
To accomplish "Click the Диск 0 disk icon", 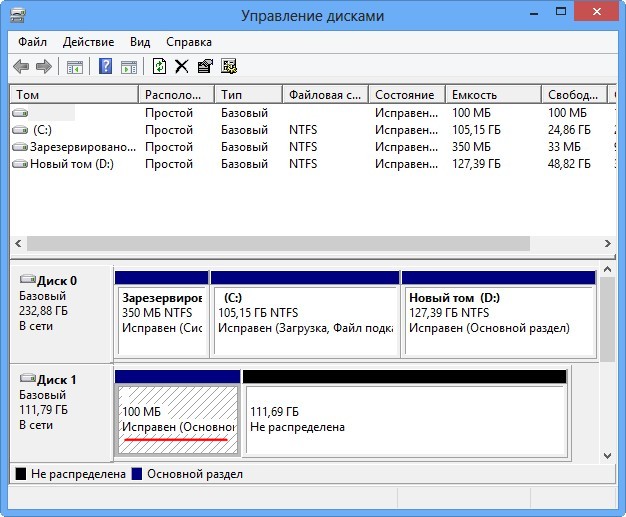I will pos(28,279).
